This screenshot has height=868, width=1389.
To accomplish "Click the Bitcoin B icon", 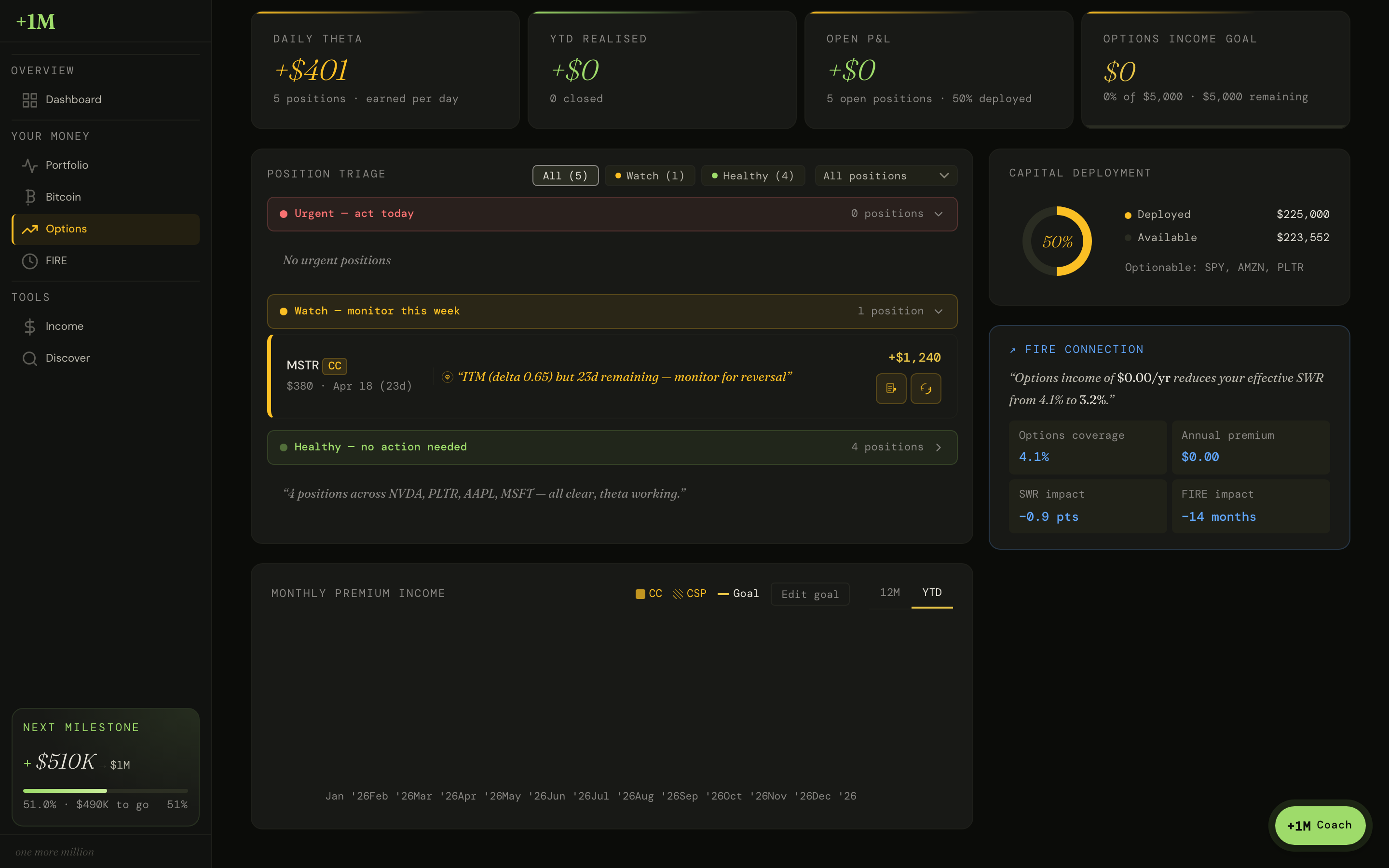I will pos(30,197).
